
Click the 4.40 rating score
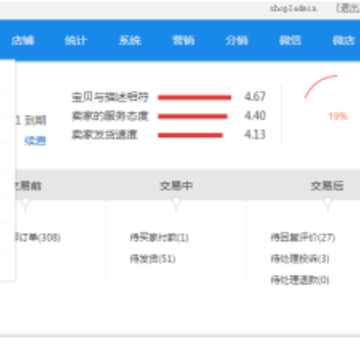tap(255, 116)
